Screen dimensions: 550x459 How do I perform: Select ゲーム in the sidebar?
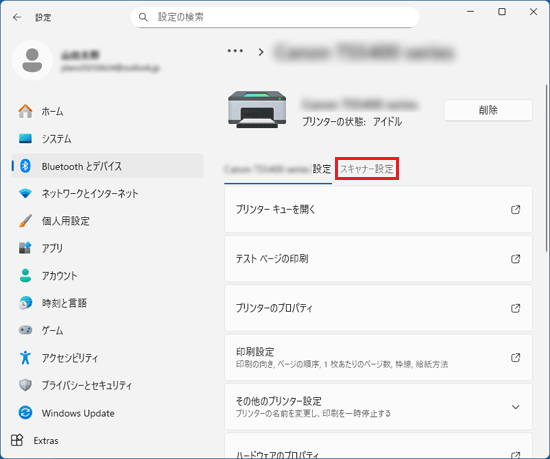point(107,330)
